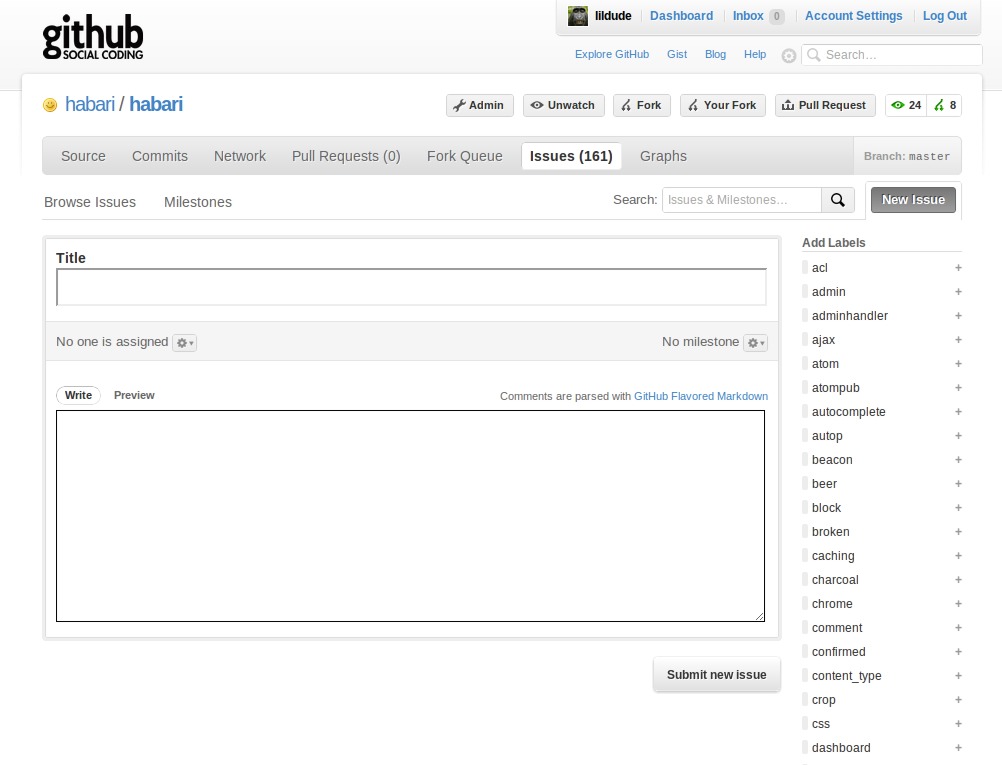
Task: Click the issues search magnifier button
Action: point(837,200)
